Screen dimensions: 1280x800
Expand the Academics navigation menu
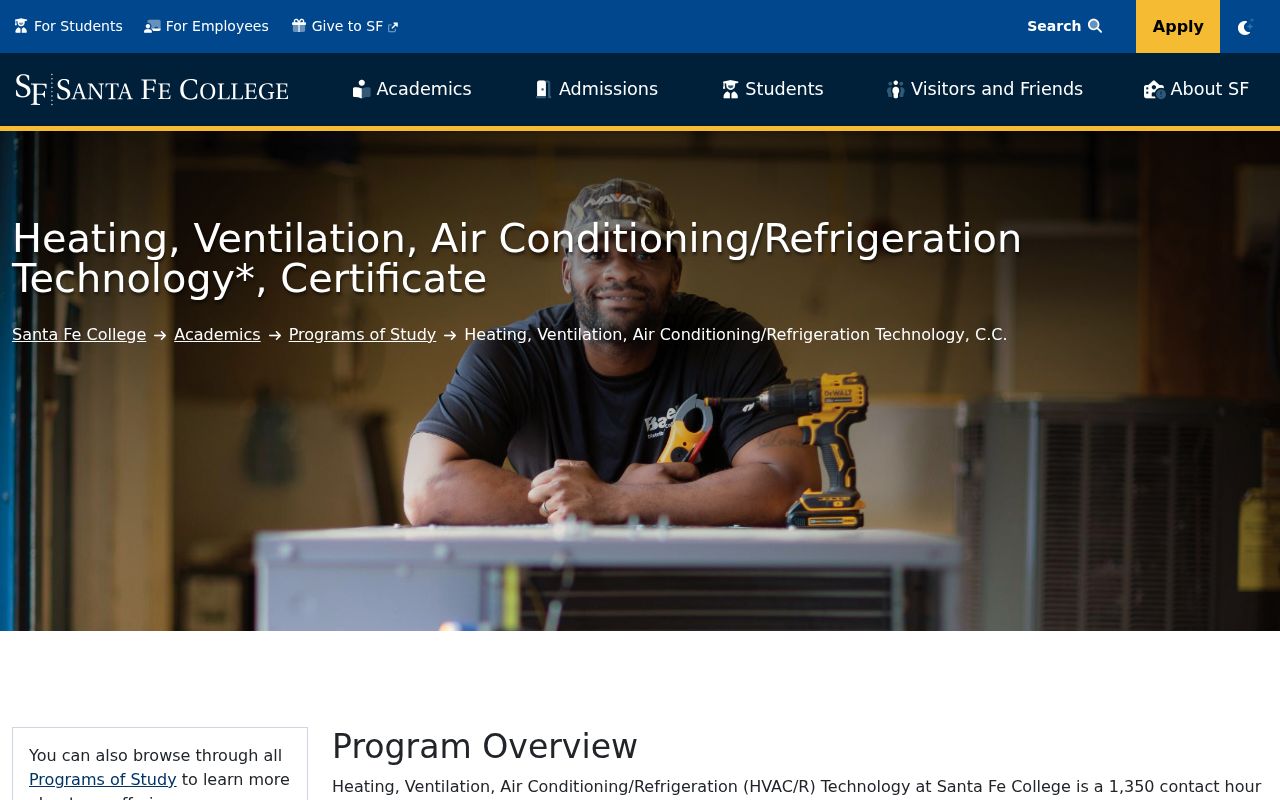click(423, 89)
